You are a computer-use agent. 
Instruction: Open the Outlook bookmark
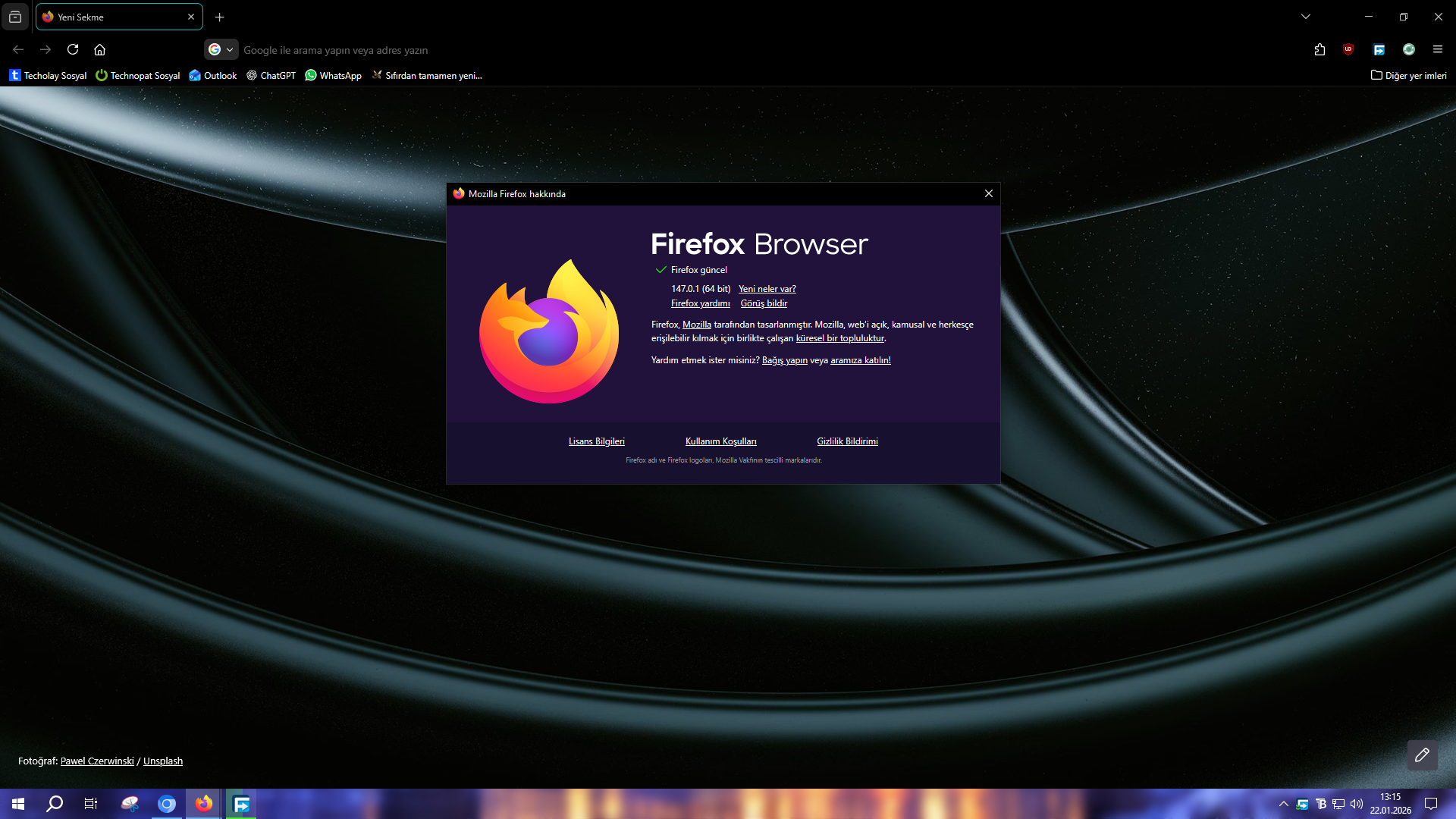(213, 75)
